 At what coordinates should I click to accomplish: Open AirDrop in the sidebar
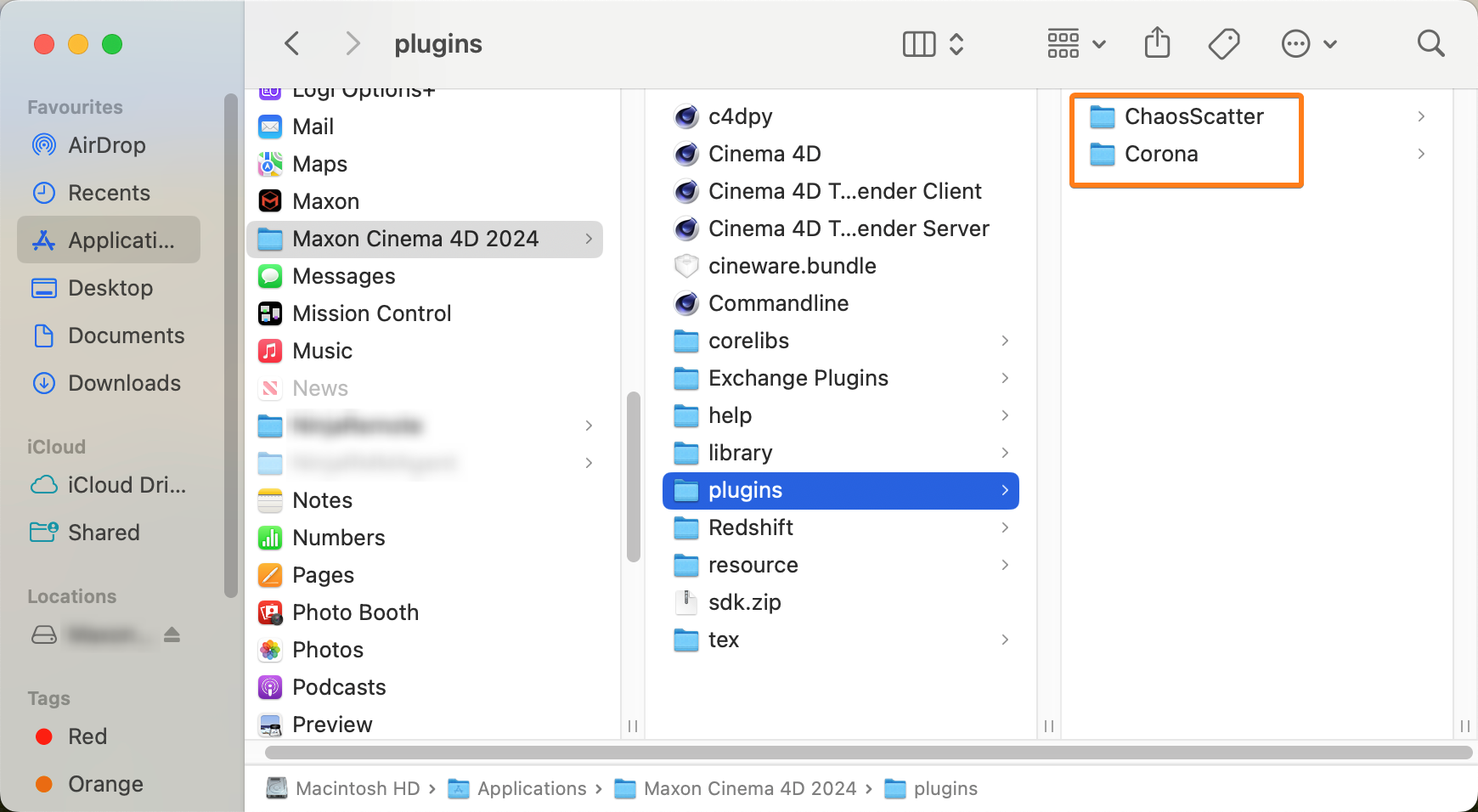[109, 145]
